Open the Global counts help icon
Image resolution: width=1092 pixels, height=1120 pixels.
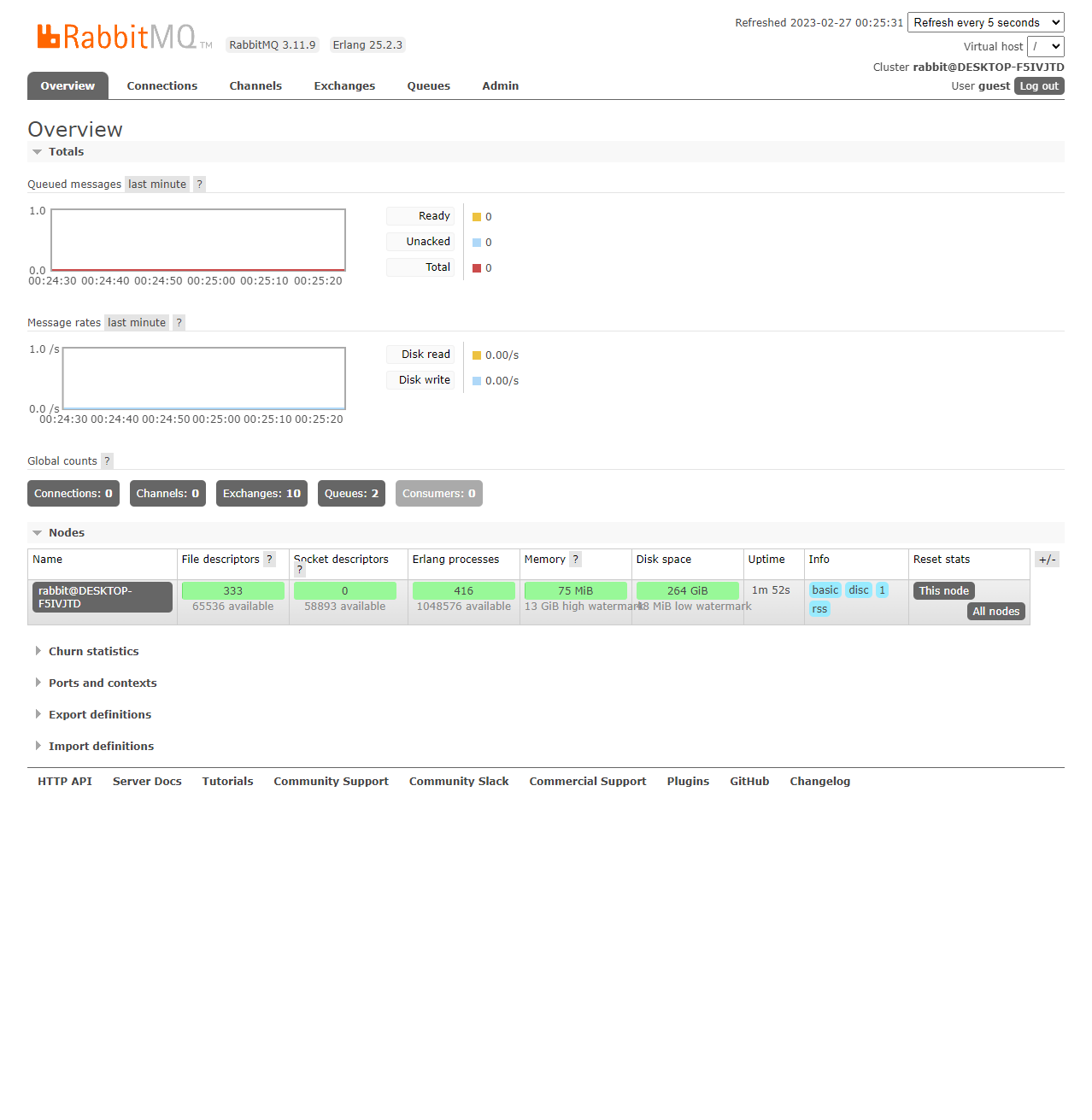(107, 461)
